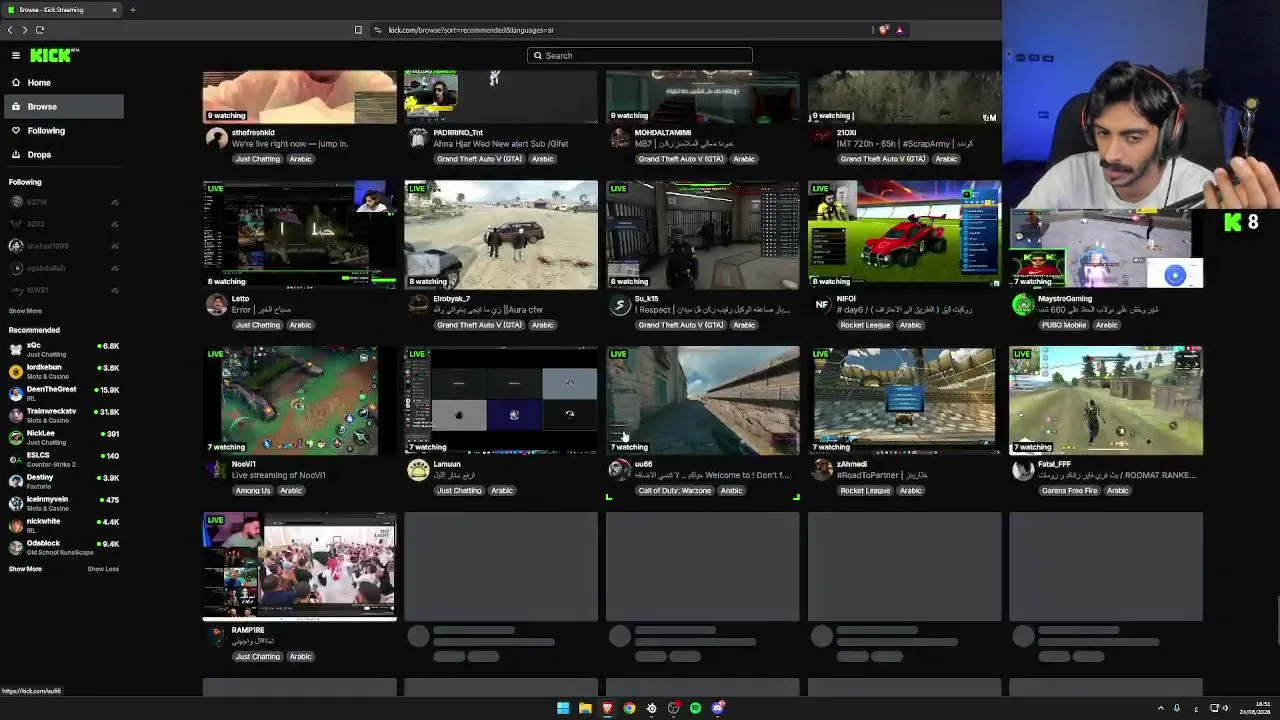
Task: Bookmark this page in the address bar
Action: 358,30
